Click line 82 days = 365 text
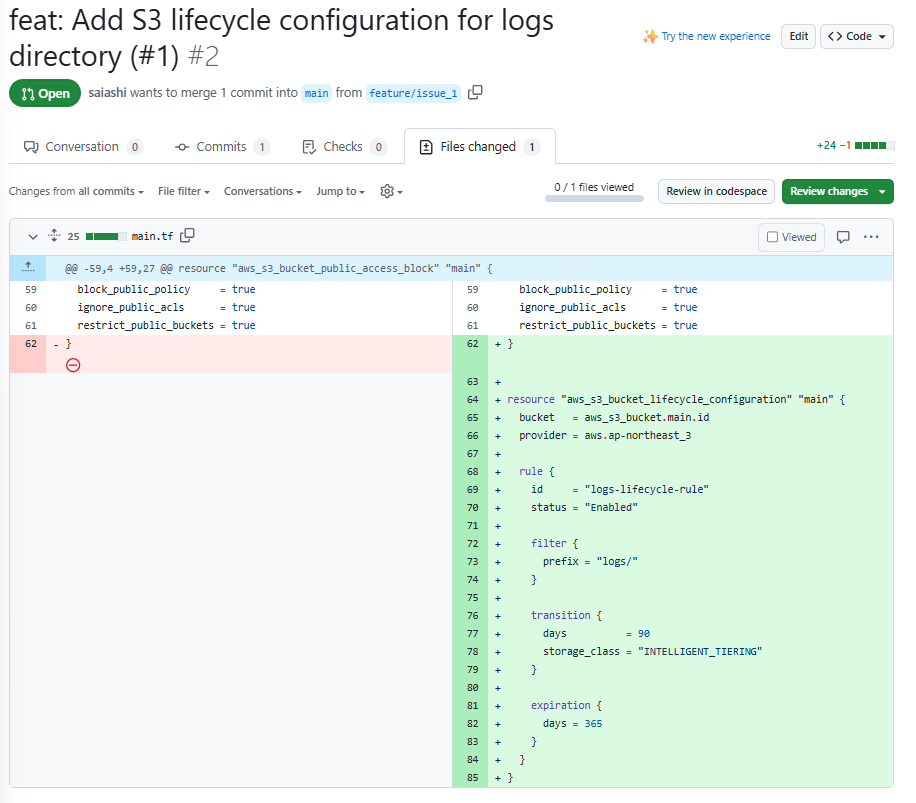The width and height of the screenshot is (916, 803). 572,723
